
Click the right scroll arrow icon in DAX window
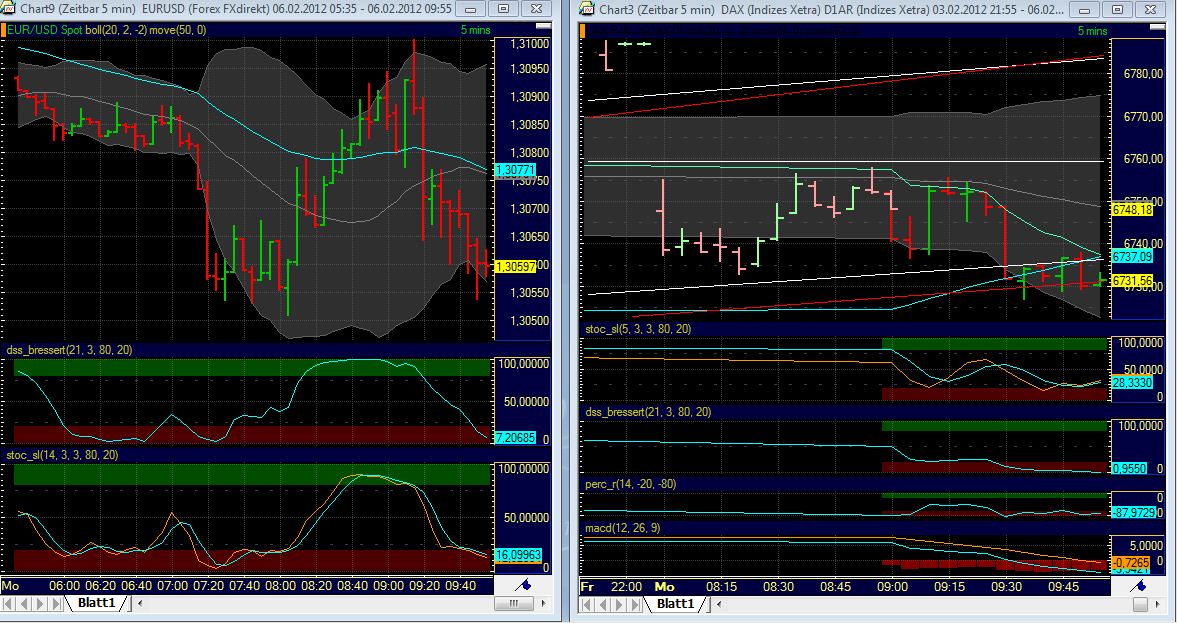(x=1158, y=604)
